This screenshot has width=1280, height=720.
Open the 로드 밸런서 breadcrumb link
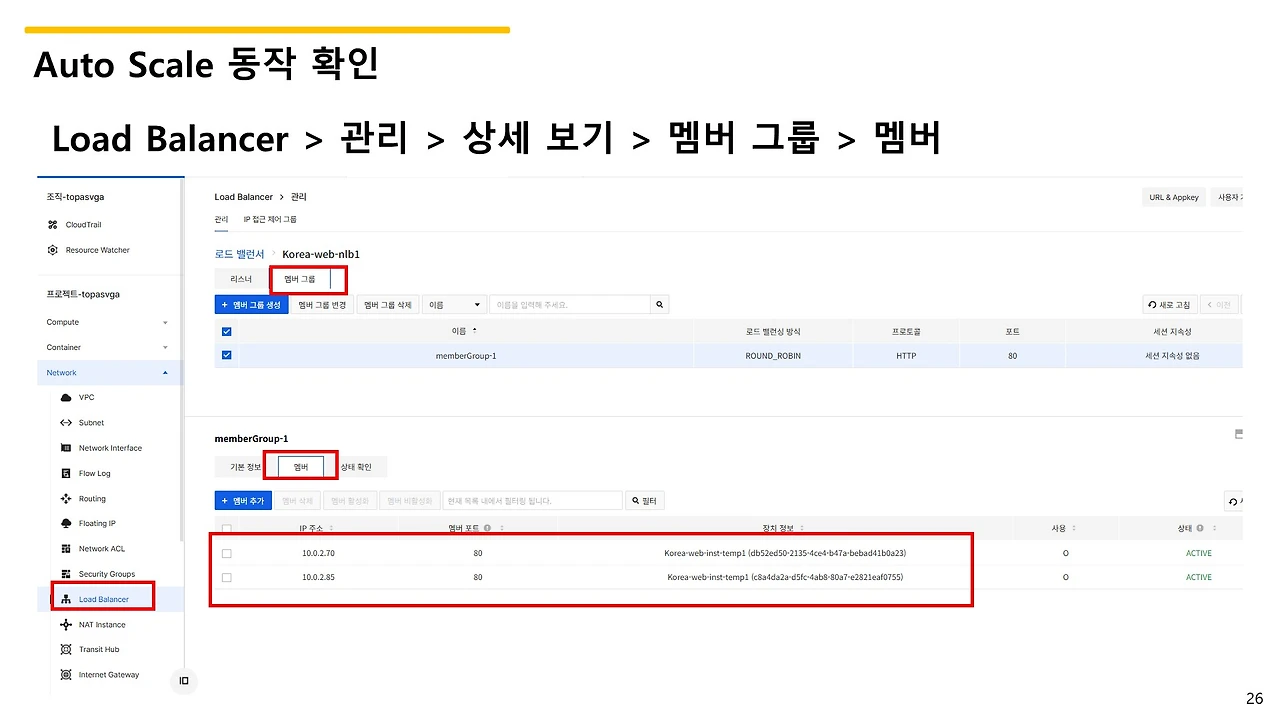[239, 254]
